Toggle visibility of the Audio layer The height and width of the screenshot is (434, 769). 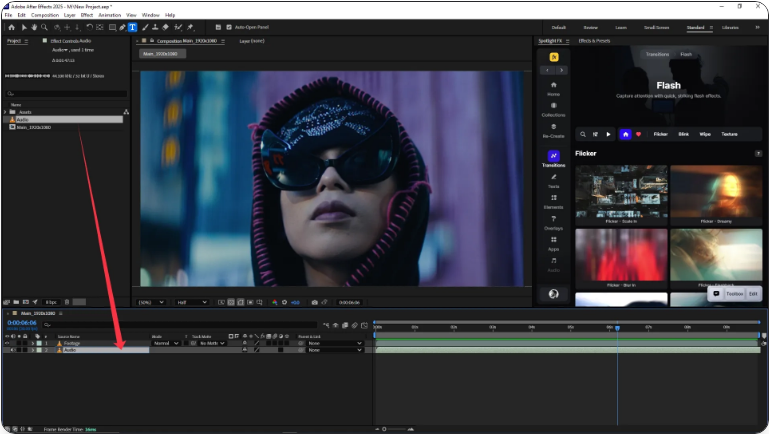11,350
